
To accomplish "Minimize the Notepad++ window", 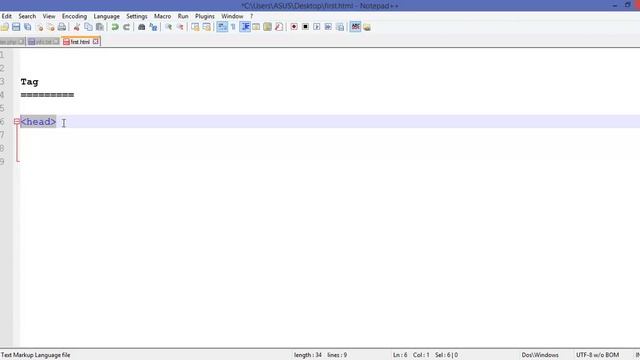I will (615, 5).
